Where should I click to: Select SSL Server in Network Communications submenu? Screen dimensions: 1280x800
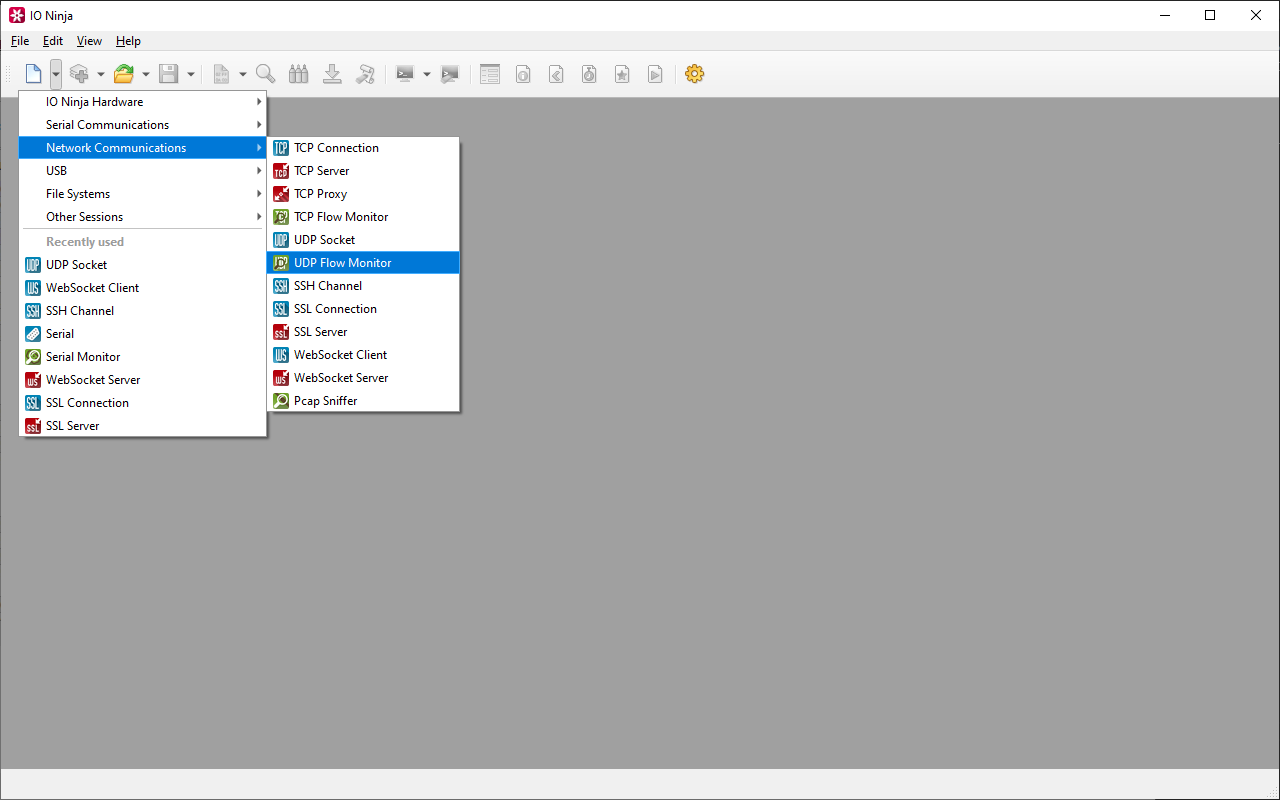(x=363, y=332)
